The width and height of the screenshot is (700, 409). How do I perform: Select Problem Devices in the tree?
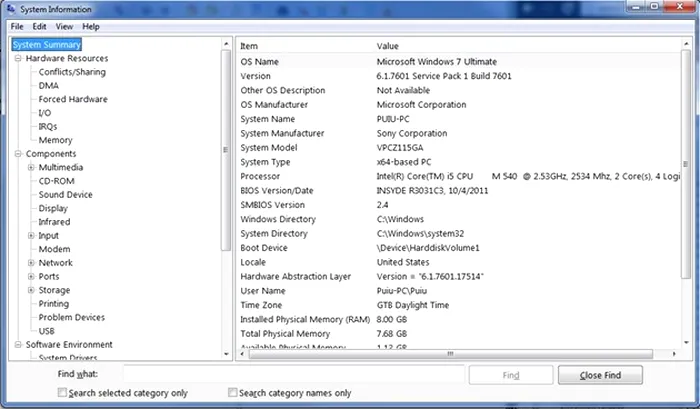click(x=72, y=317)
